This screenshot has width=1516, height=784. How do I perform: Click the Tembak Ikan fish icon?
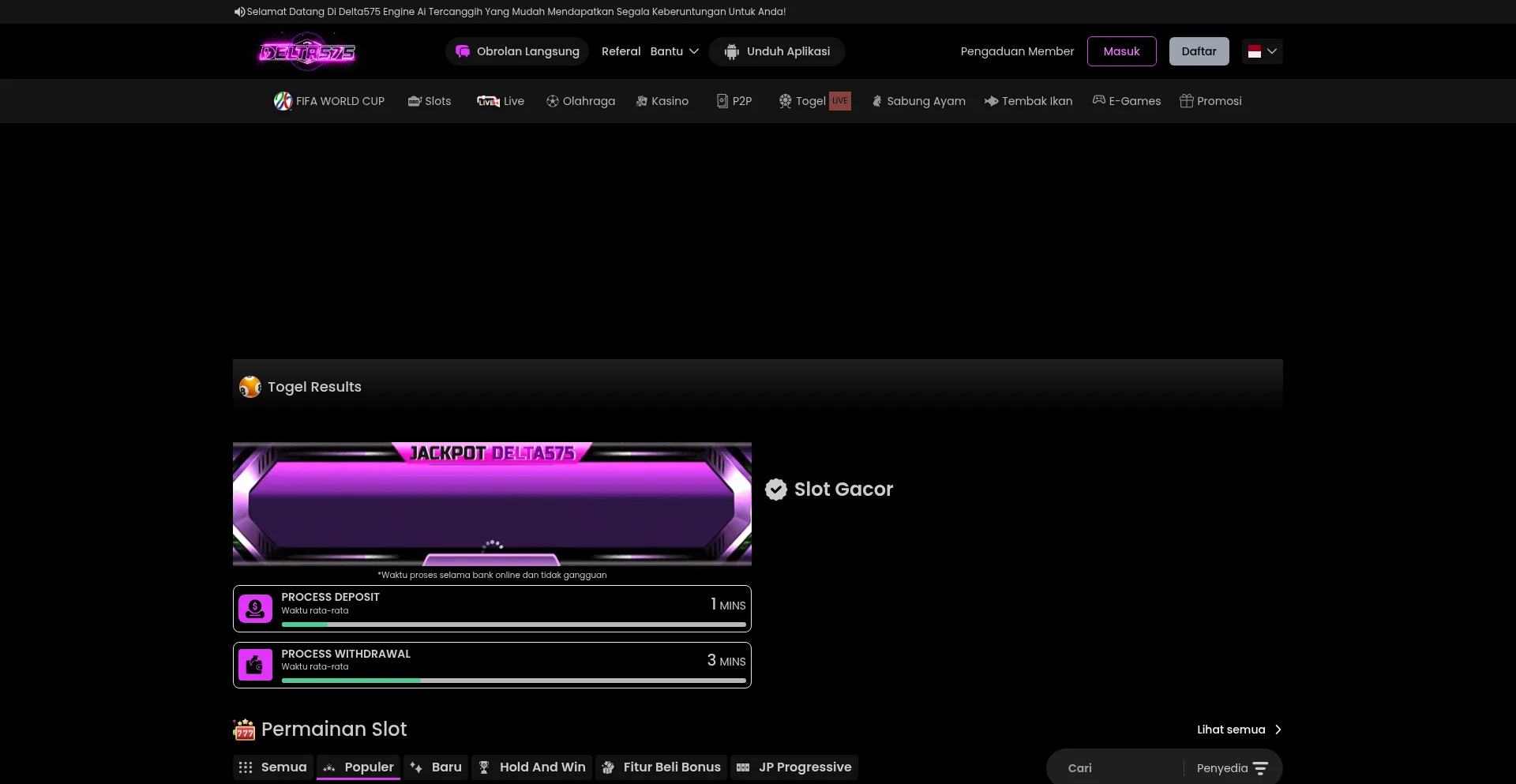click(992, 101)
